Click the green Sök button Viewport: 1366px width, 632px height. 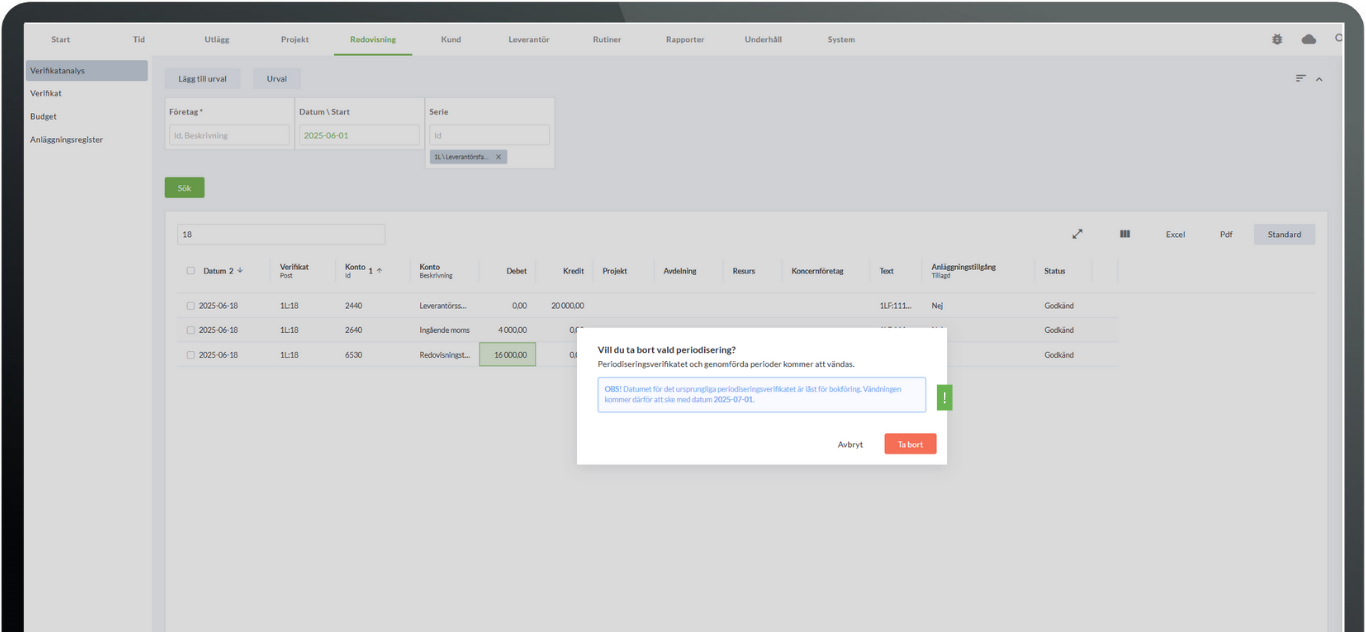tap(184, 188)
